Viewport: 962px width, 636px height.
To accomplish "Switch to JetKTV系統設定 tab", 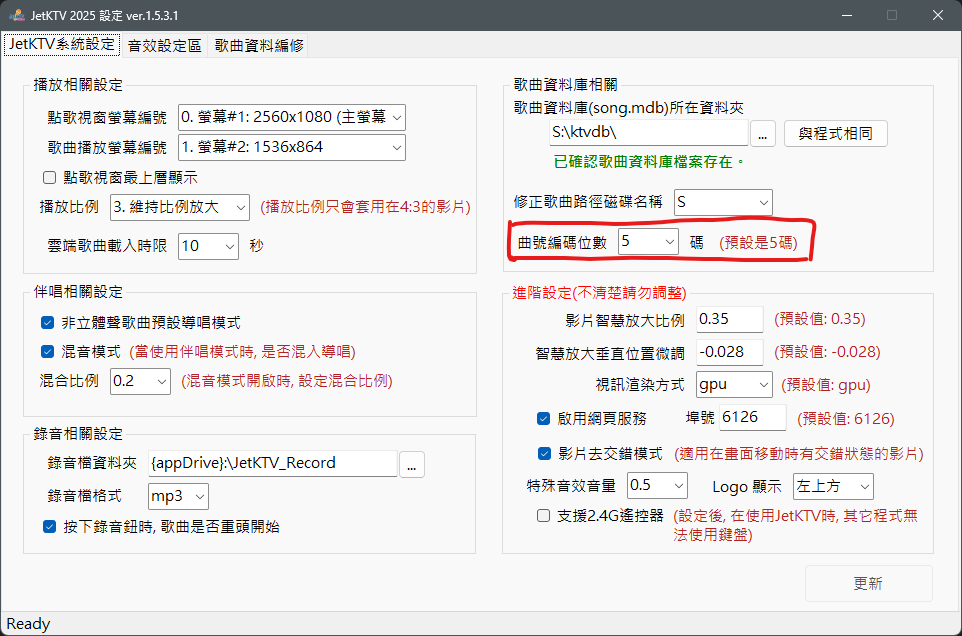I will click(62, 45).
